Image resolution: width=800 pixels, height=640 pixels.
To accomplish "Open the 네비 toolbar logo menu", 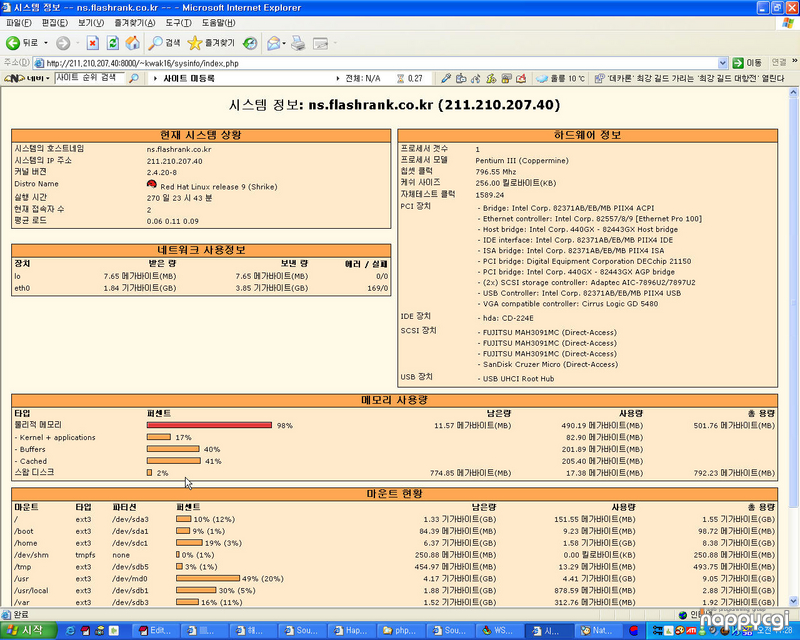I will tap(27, 78).
